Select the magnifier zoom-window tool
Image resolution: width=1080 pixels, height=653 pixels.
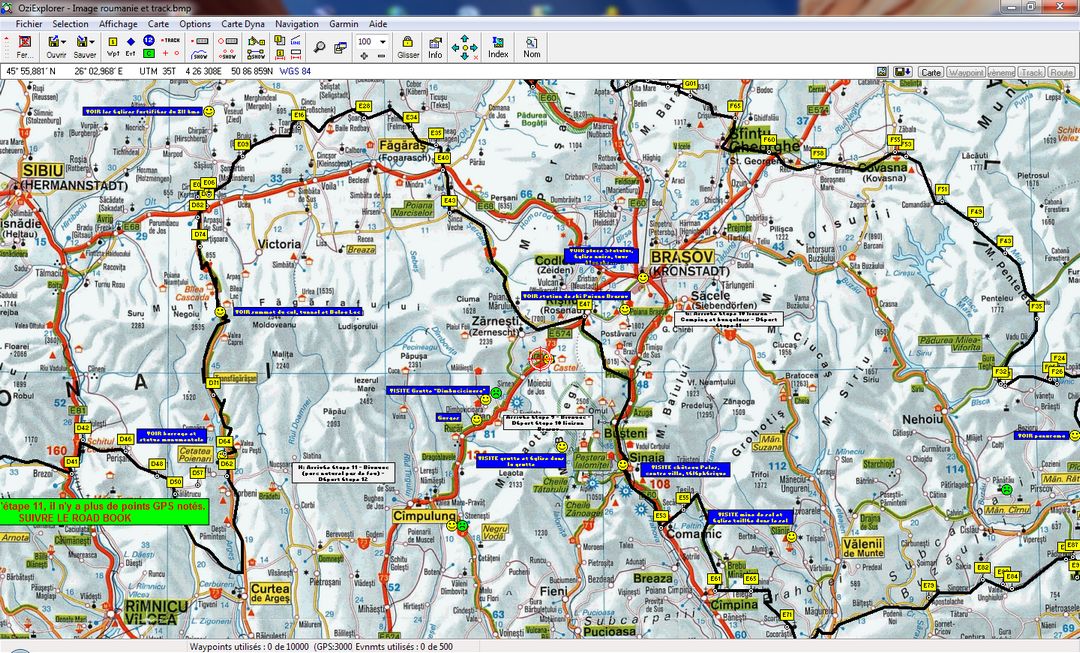coord(320,47)
